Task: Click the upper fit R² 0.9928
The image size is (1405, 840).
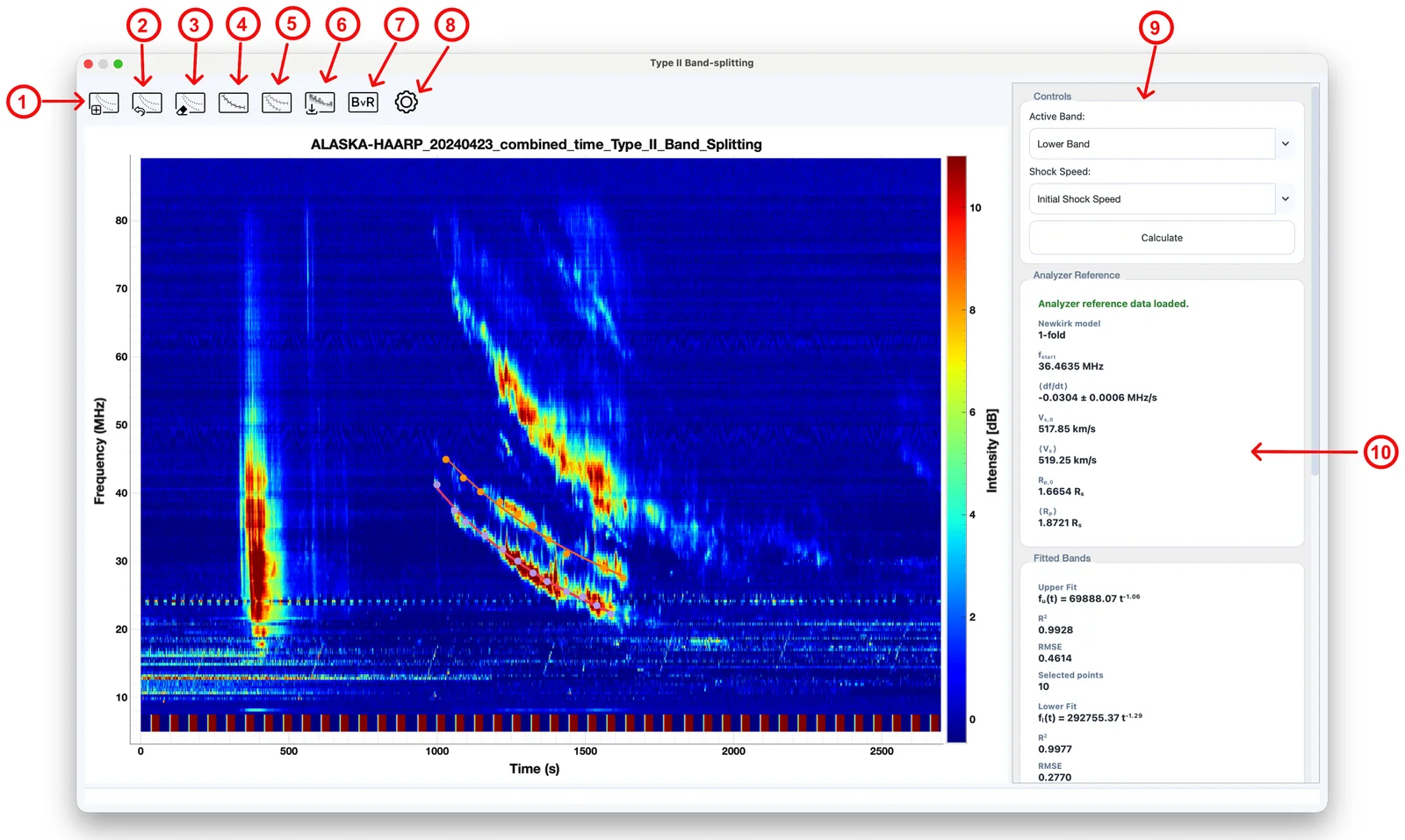Action: 1055,630
